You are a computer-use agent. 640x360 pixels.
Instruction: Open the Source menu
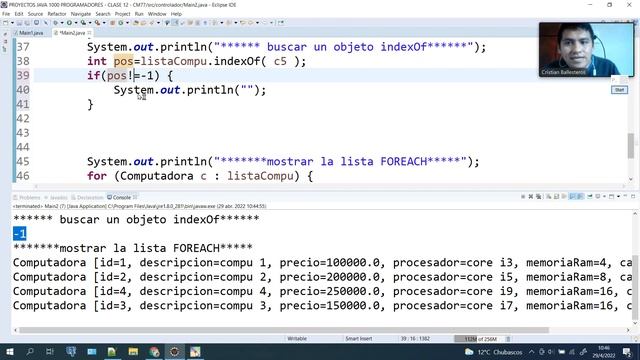tap(35, 14)
